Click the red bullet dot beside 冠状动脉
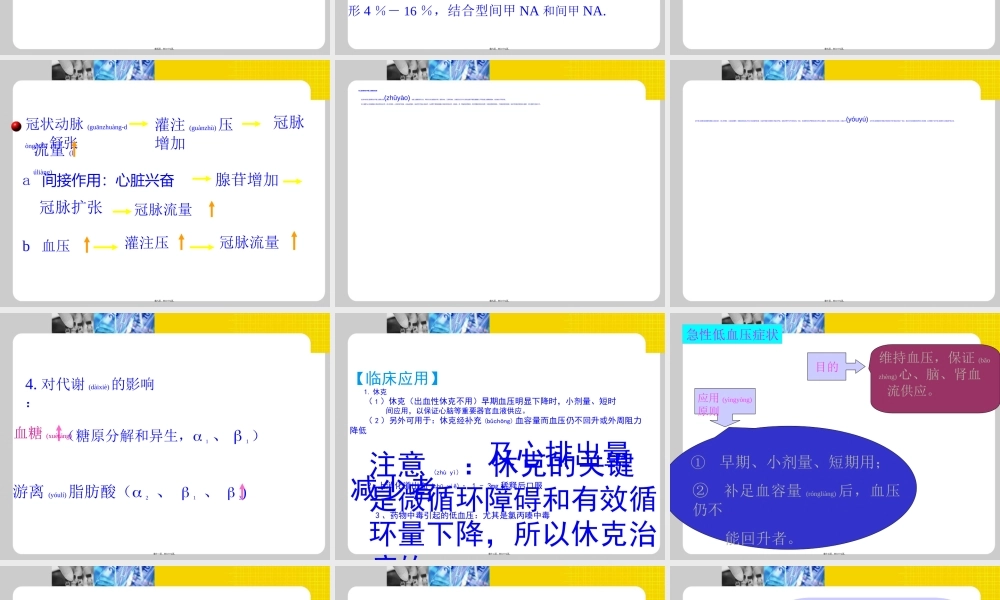1000x600 pixels. (16, 126)
